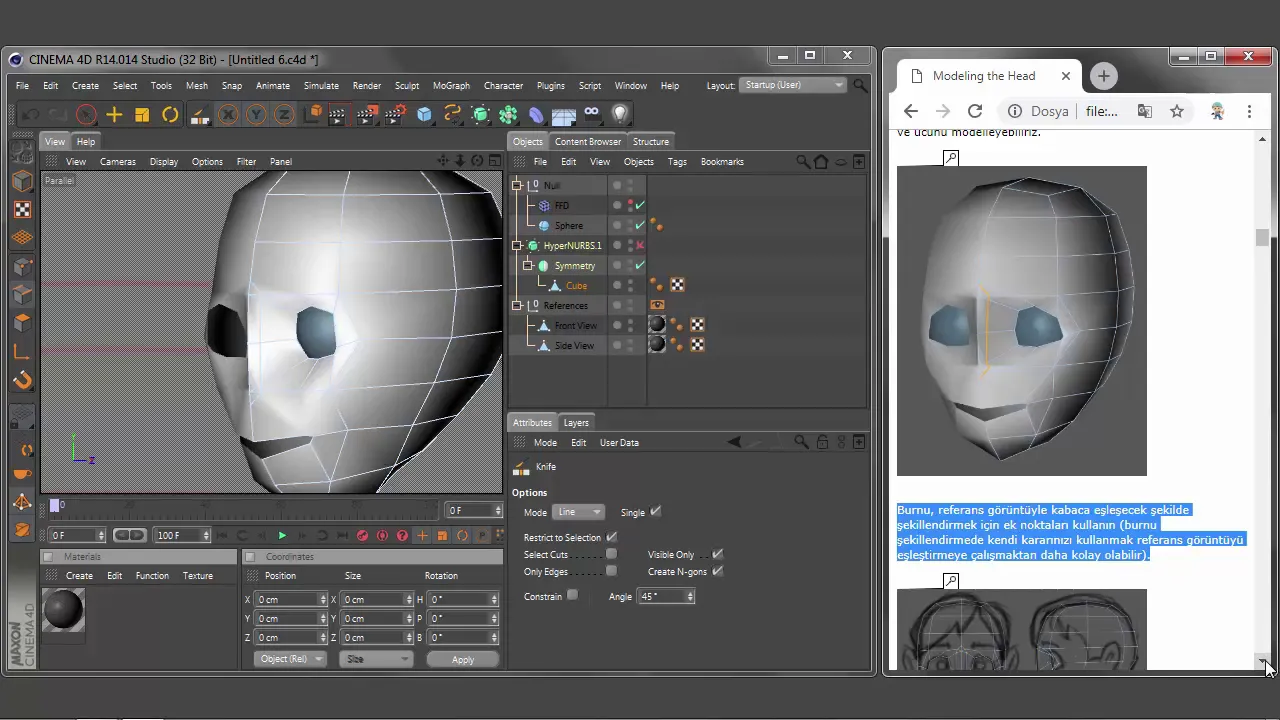
Task: Select the default material sphere thumbnail
Action: [x=64, y=609]
